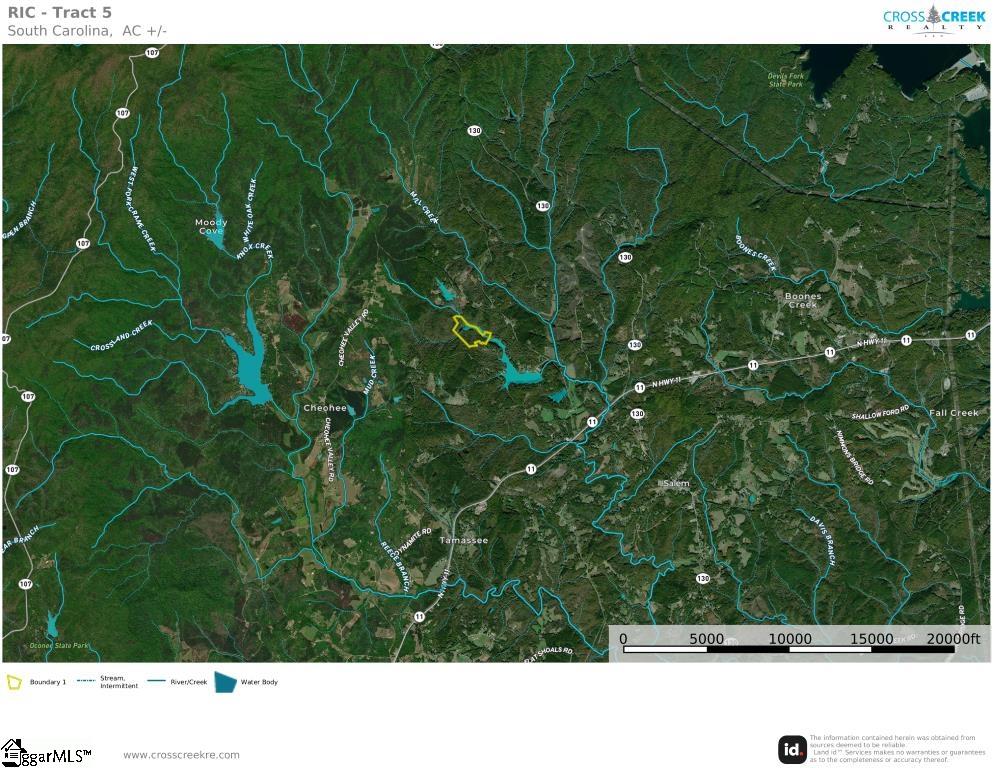Click the Devils Fork State Park label
This screenshot has height=768, width=994.
(785, 81)
